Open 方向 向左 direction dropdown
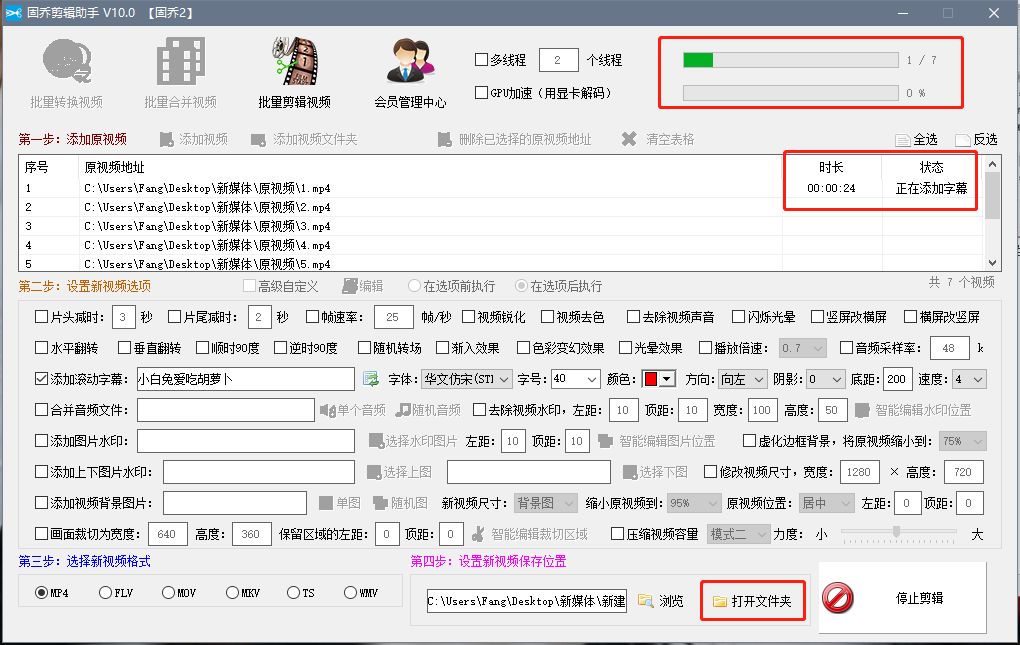Screen dimensions: 1020x645 click(743, 379)
